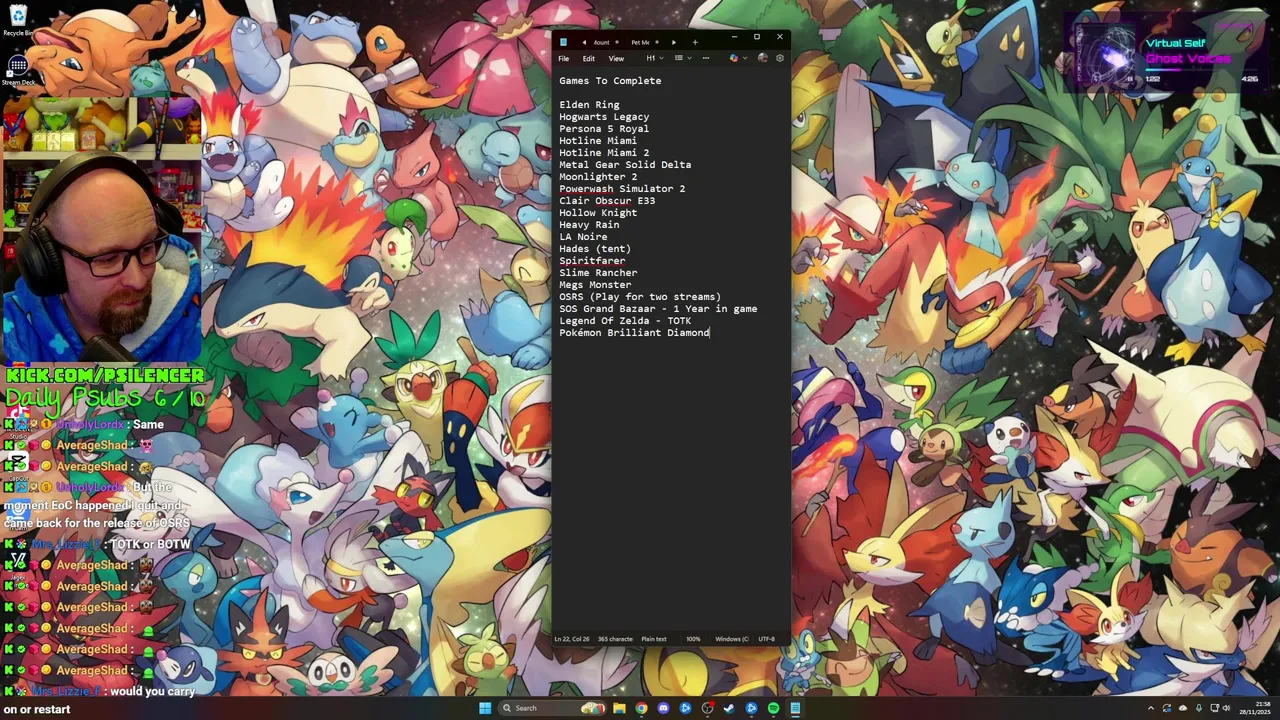Click the 'Clair Obscur E33' line
Viewport: 1280px width, 720px height.
coord(607,201)
